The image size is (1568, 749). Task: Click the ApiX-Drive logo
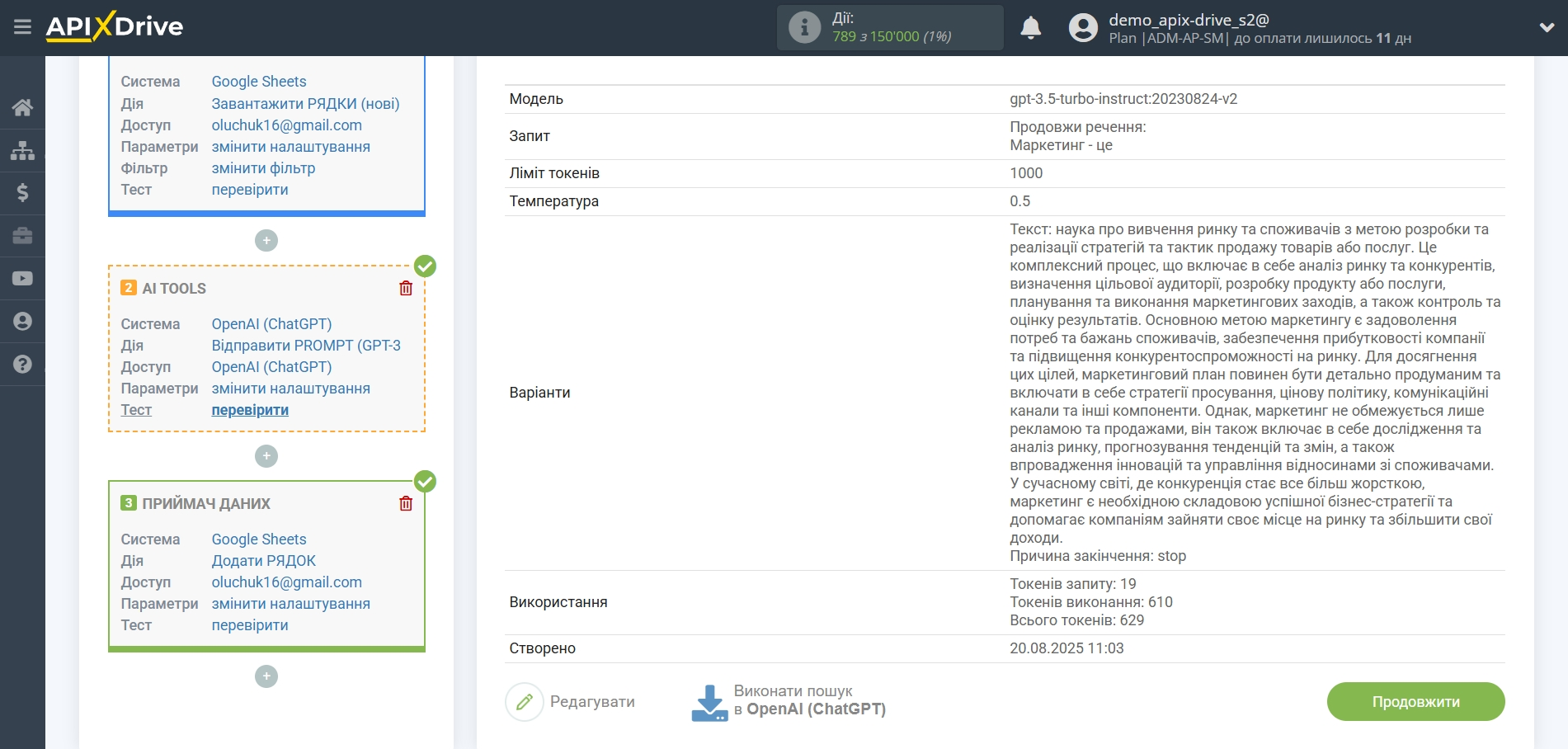click(x=115, y=26)
